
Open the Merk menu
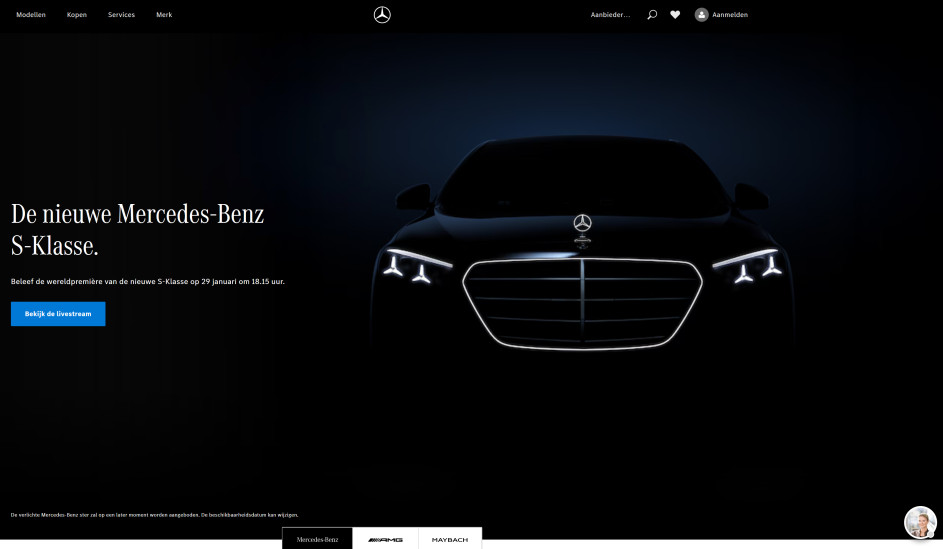click(x=164, y=15)
